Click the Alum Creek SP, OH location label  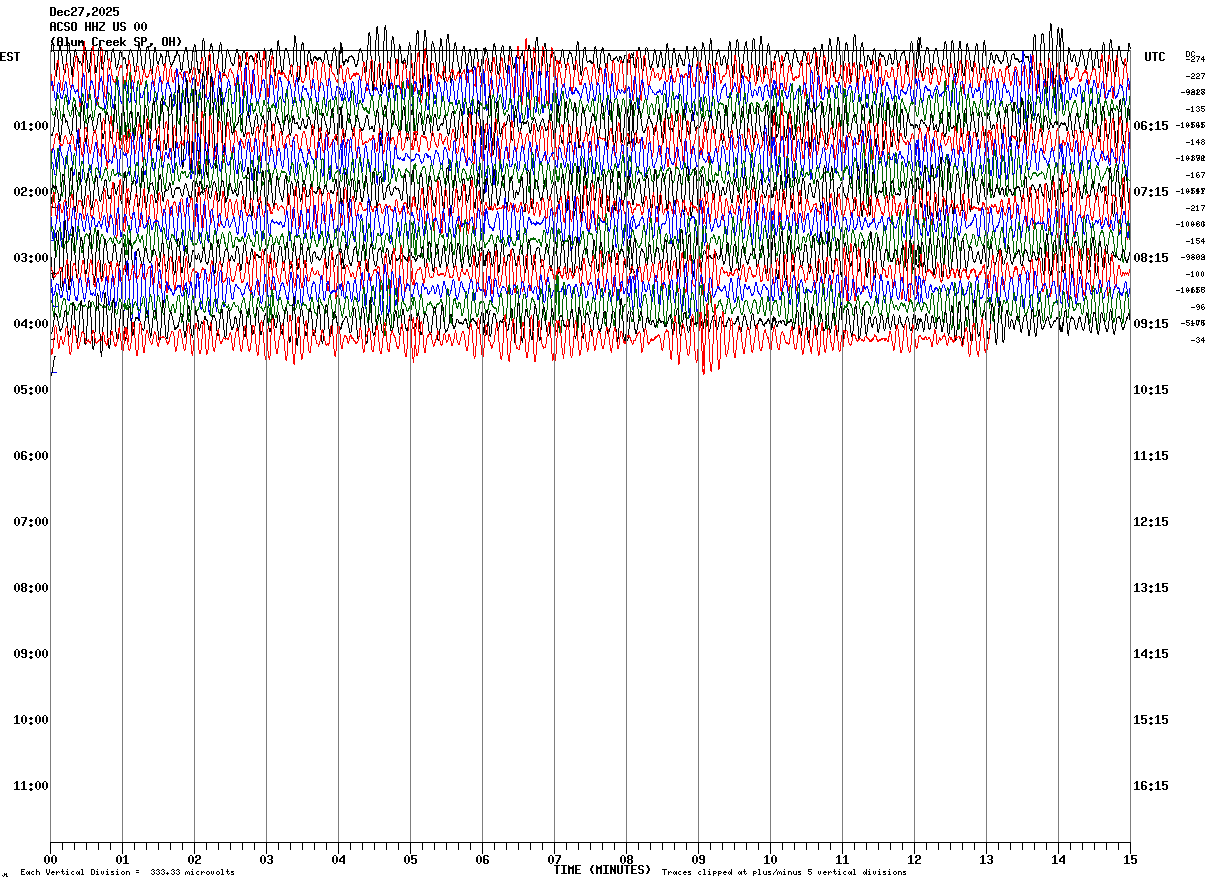coord(116,42)
